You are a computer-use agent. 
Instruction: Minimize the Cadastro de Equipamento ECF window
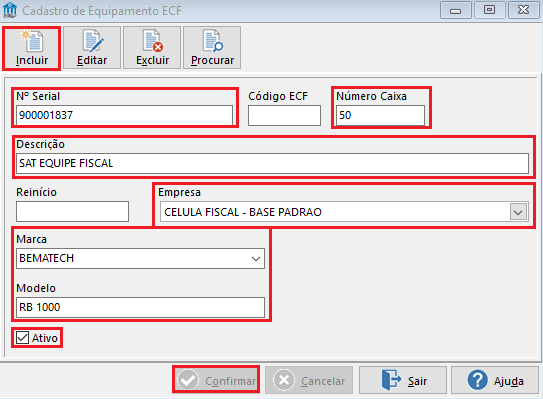[455, 10]
